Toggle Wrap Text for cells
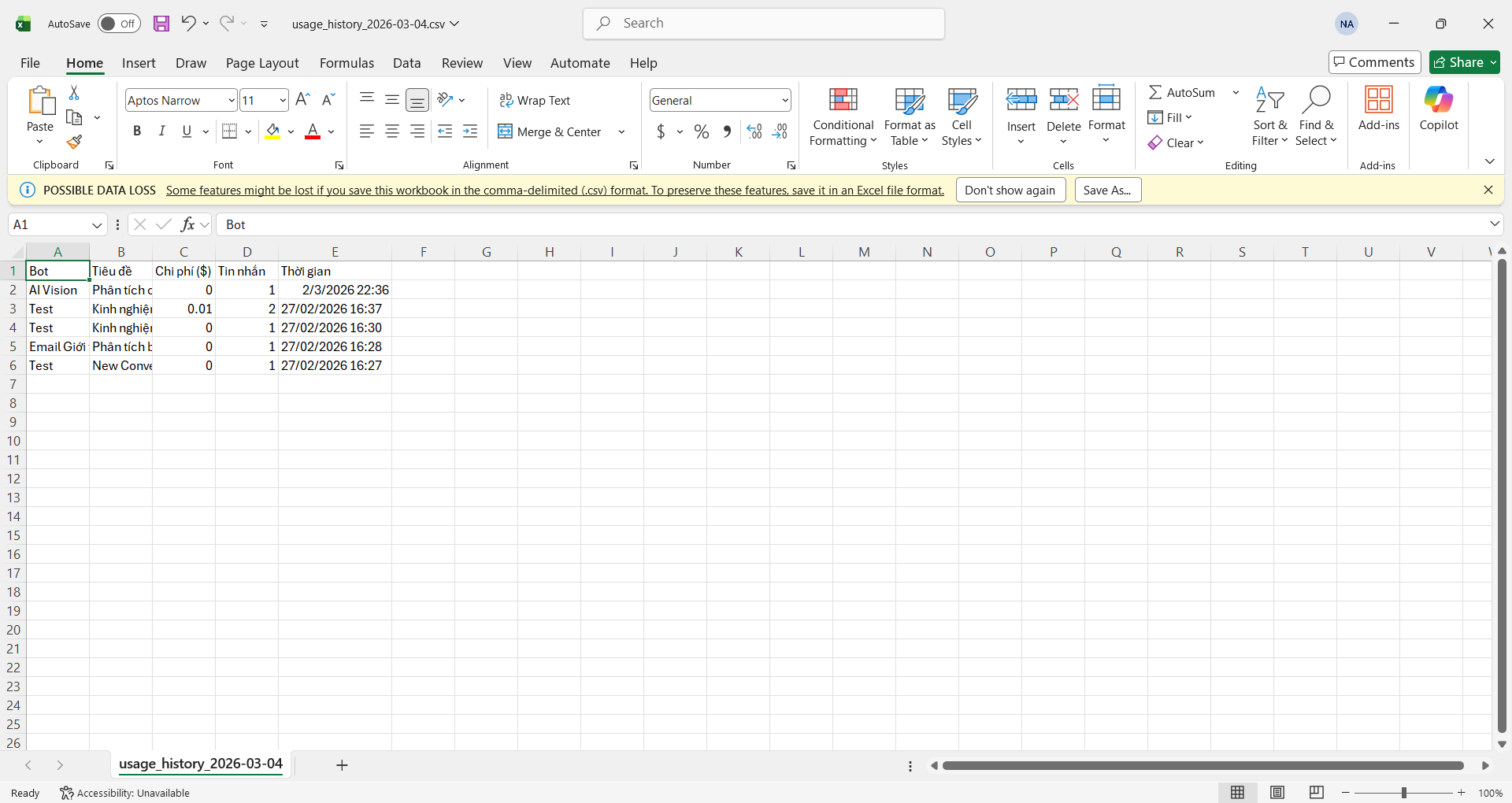This screenshot has width=1512, height=803. [x=535, y=101]
